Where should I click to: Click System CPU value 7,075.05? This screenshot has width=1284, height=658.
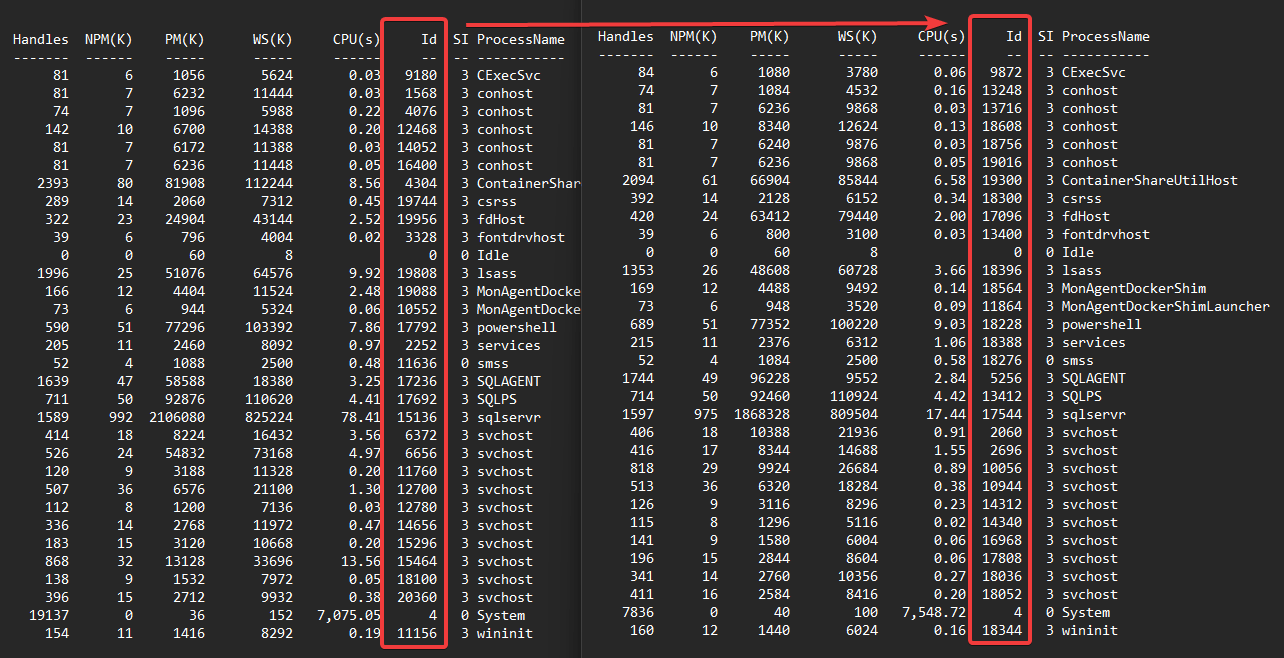point(348,615)
